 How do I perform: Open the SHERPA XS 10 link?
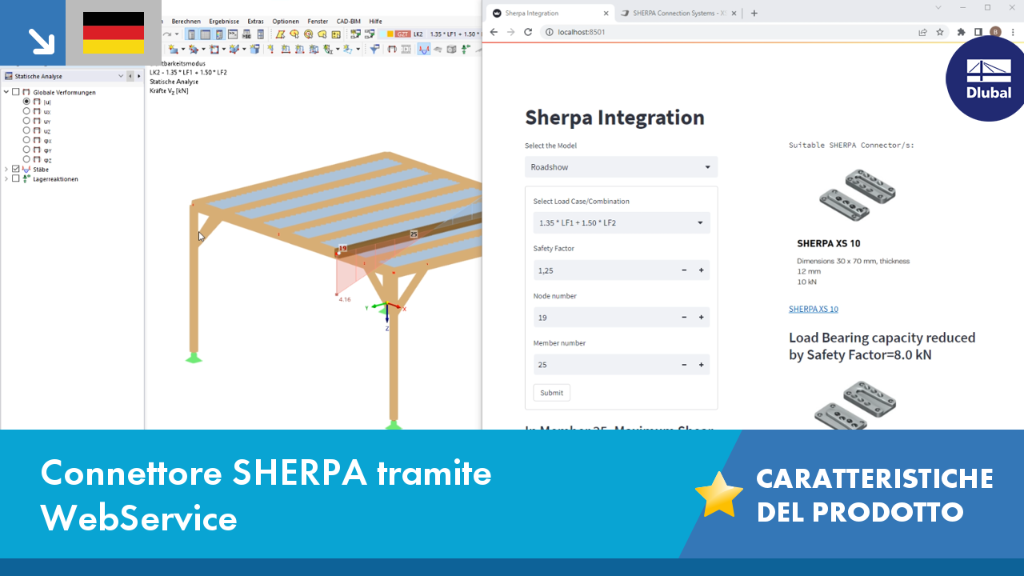tap(813, 309)
